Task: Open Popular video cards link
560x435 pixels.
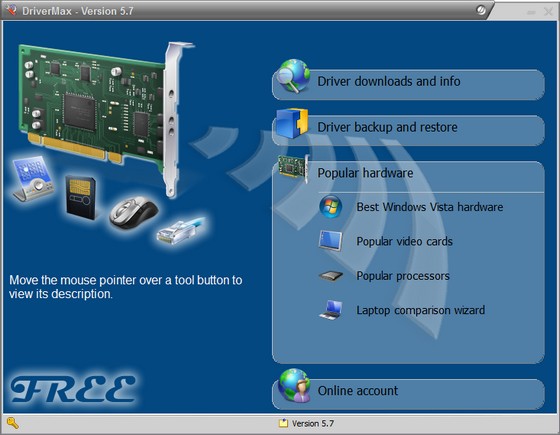Action: click(x=405, y=241)
